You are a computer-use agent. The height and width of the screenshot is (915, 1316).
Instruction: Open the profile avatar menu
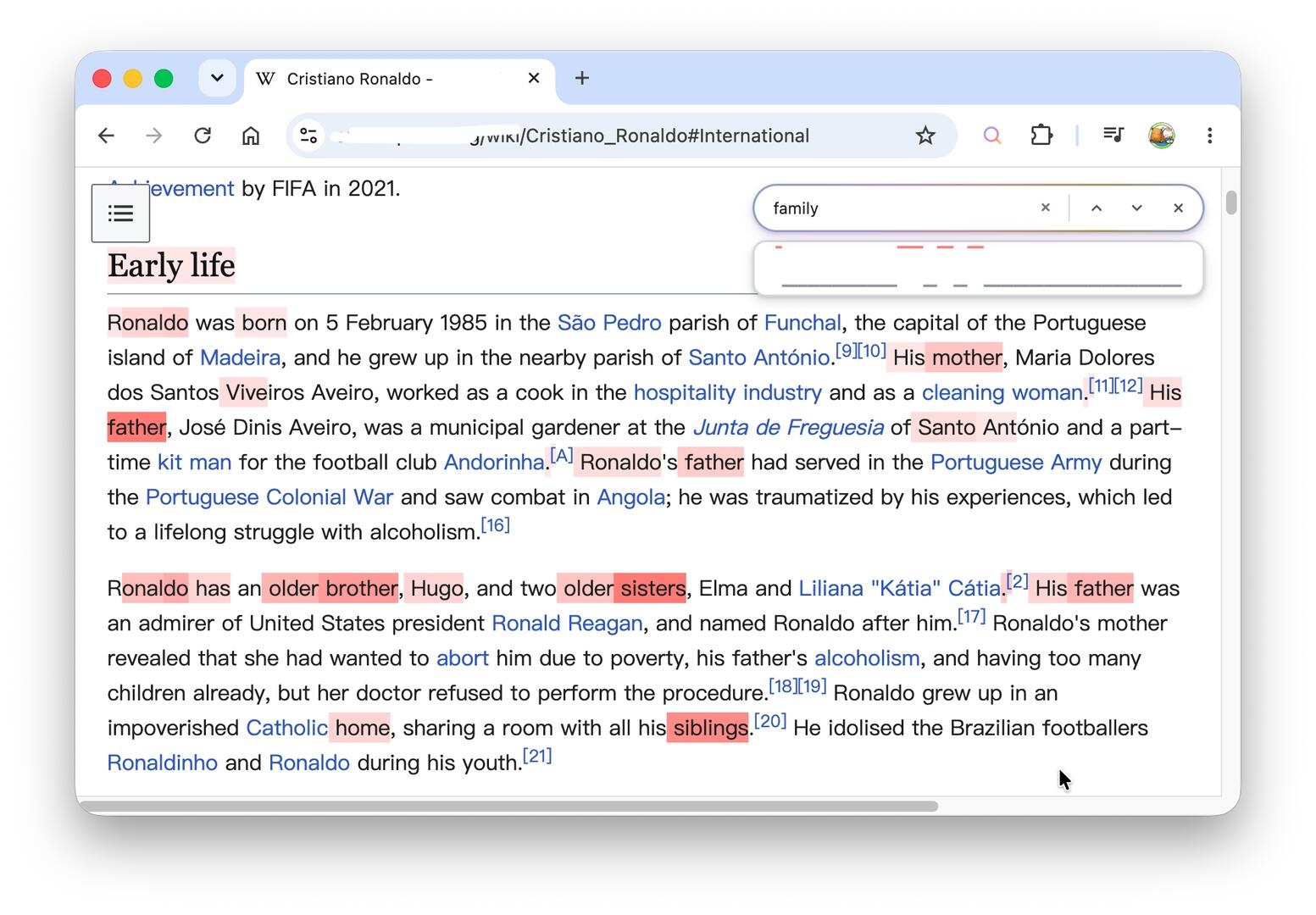click(1162, 136)
